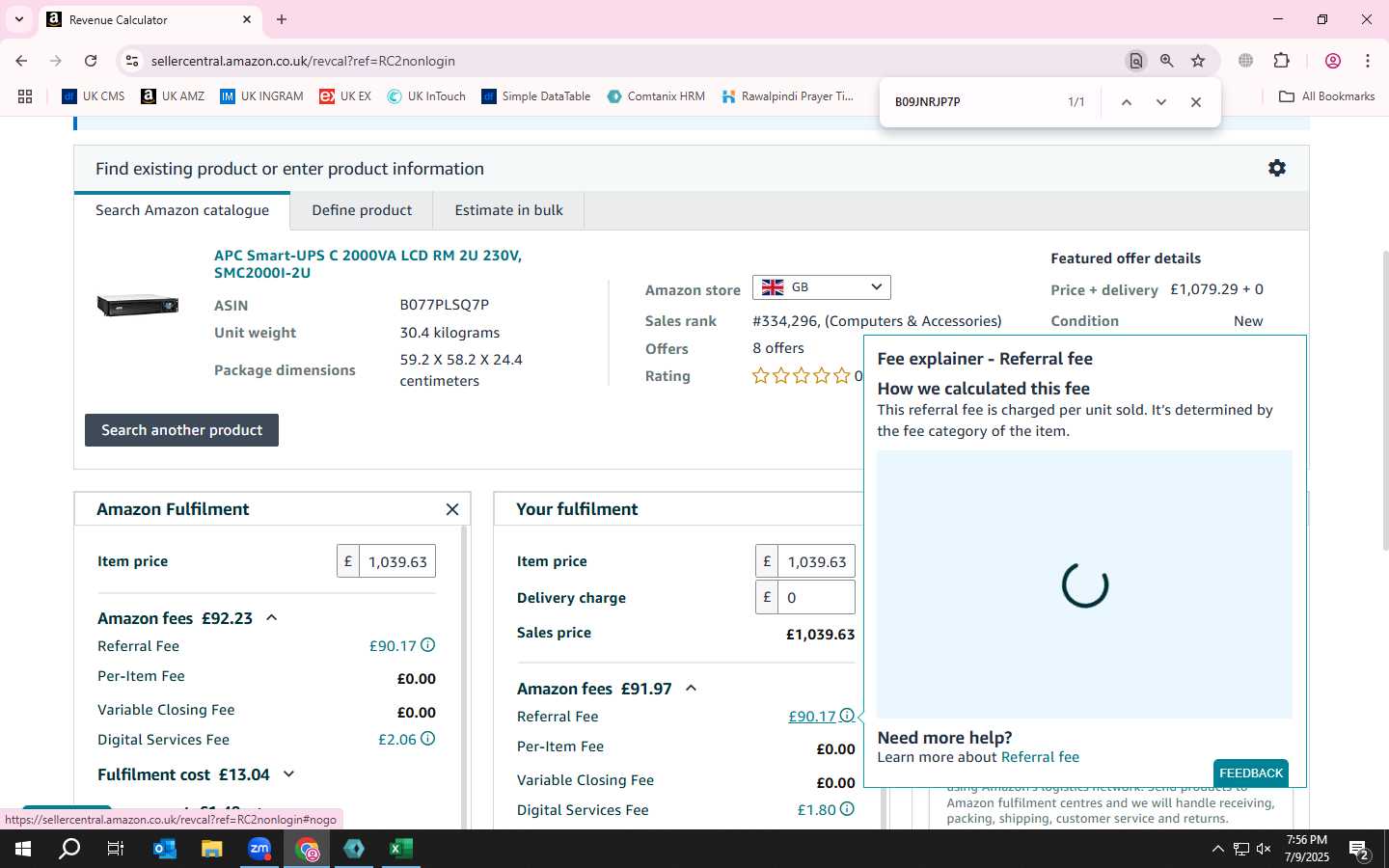
Task: Collapse Amazon fees £91.97 section
Action: pos(691,688)
